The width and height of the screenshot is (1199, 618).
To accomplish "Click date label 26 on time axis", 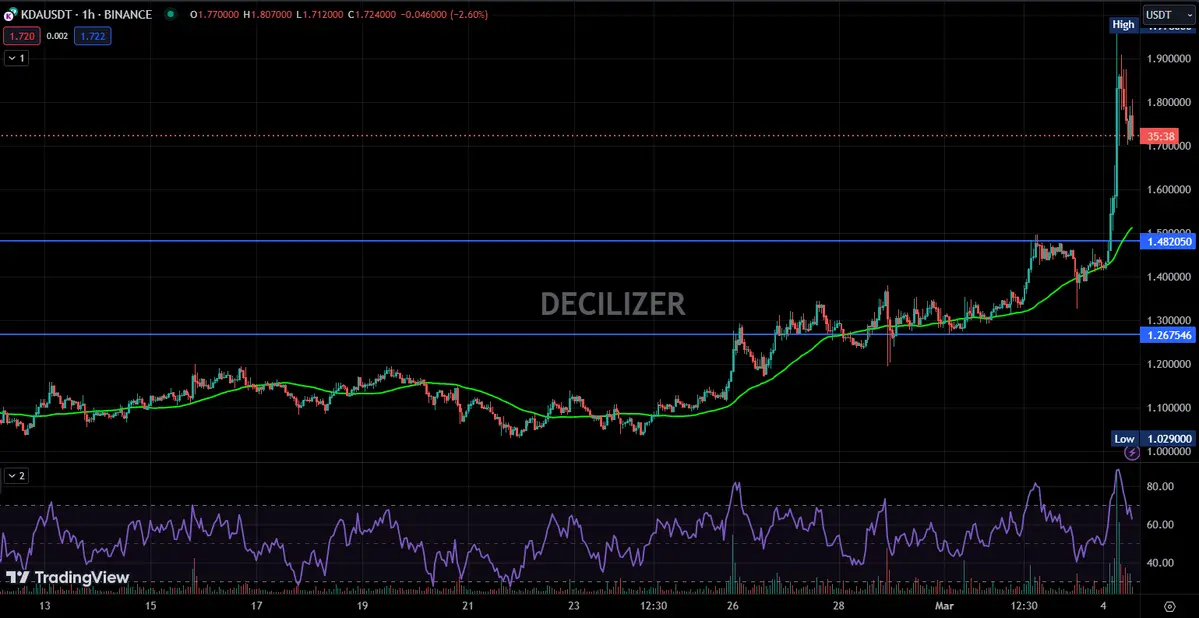I will point(733,606).
